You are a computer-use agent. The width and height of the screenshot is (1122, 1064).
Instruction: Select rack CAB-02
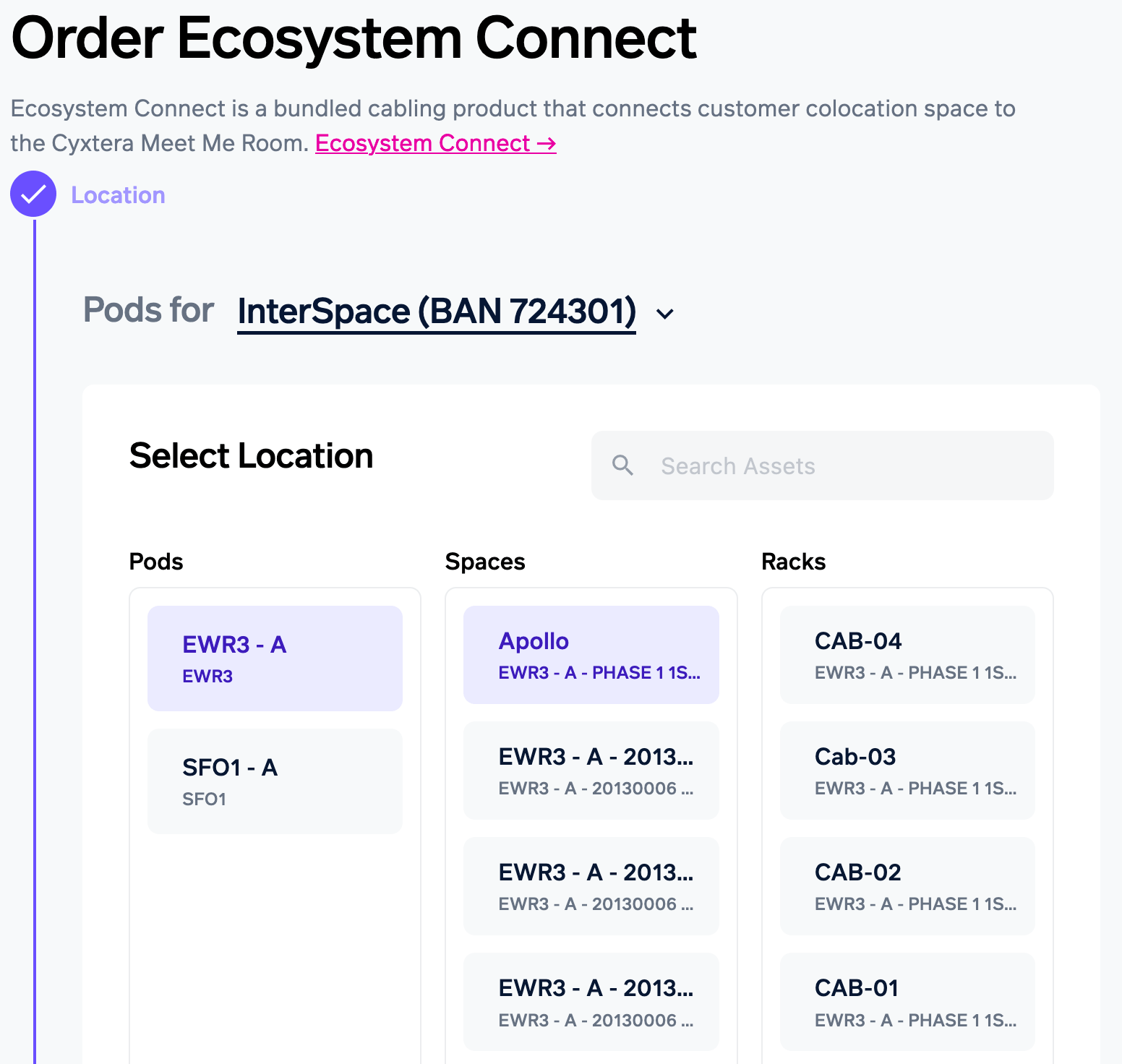(x=907, y=886)
